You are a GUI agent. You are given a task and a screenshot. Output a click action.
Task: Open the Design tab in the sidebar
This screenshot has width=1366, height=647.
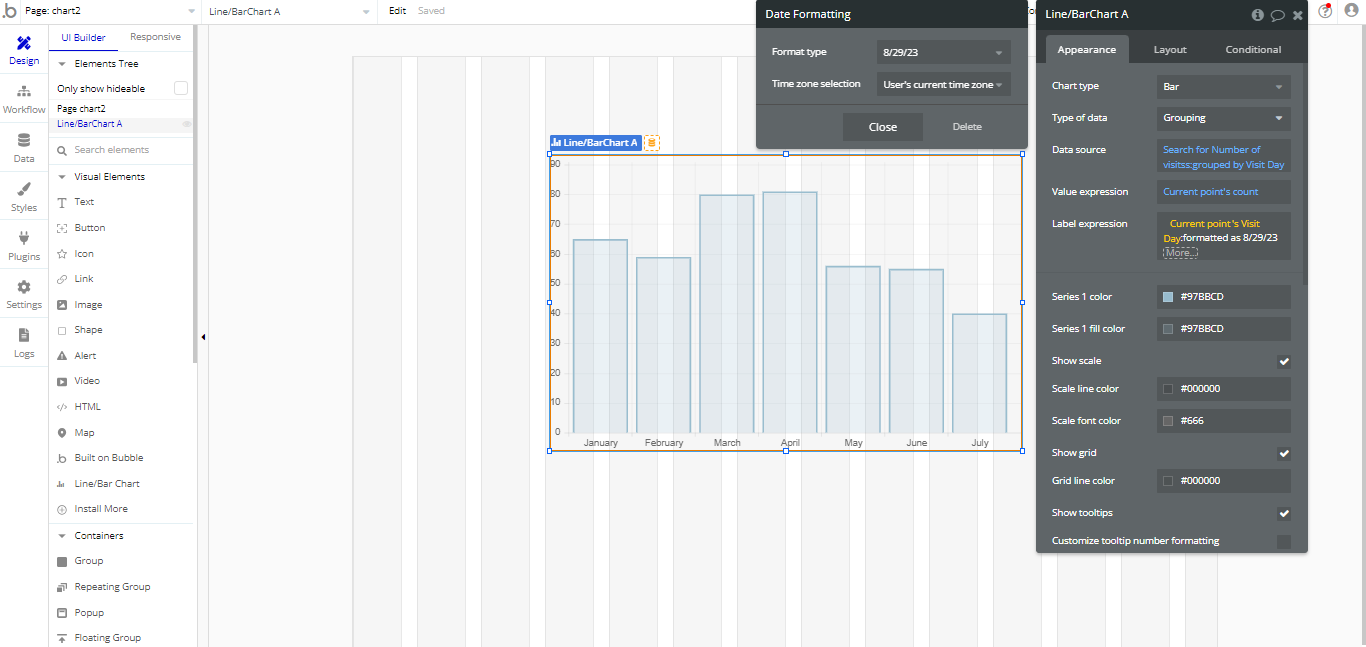click(x=24, y=49)
